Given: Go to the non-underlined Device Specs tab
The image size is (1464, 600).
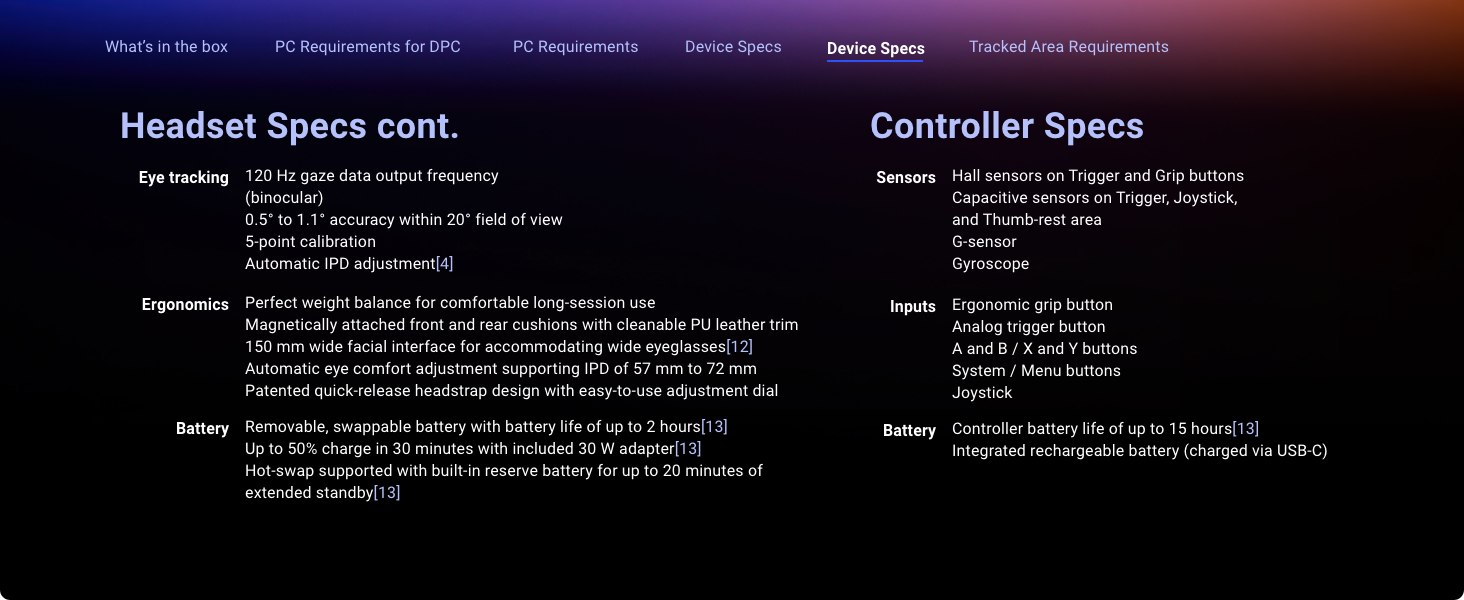Looking at the screenshot, I should pyautogui.click(x=733, y=47).
